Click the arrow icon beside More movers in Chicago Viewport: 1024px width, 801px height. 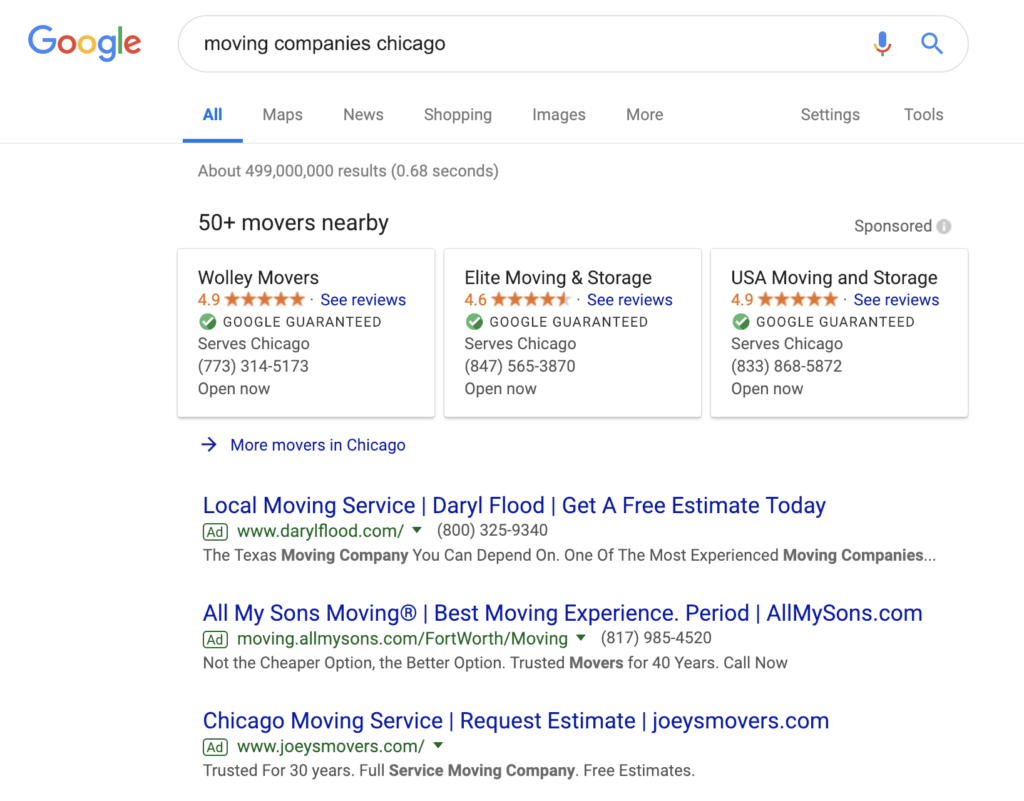click(x=209, y=445)
